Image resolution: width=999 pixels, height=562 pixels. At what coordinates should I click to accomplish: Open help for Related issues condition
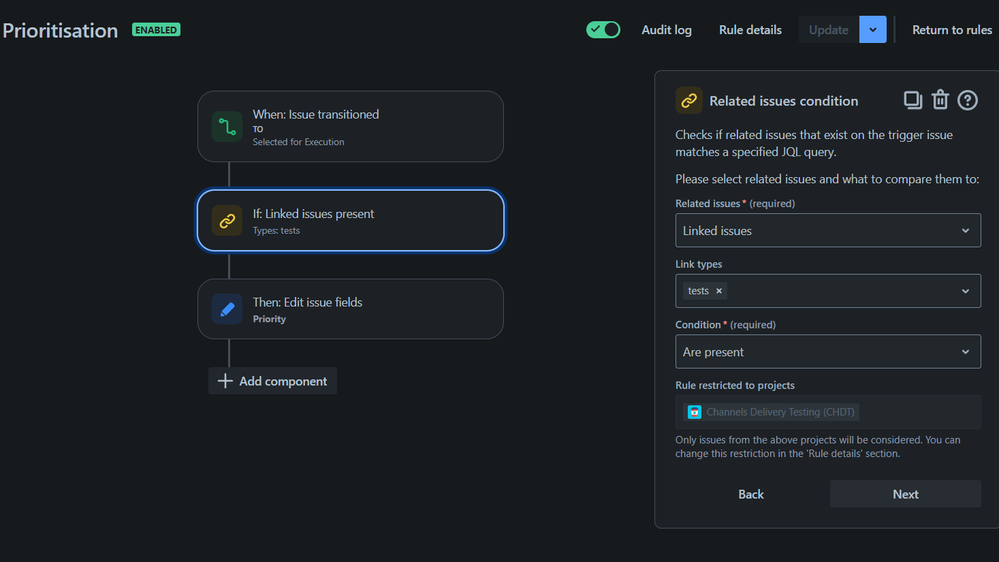pos(967,100)
